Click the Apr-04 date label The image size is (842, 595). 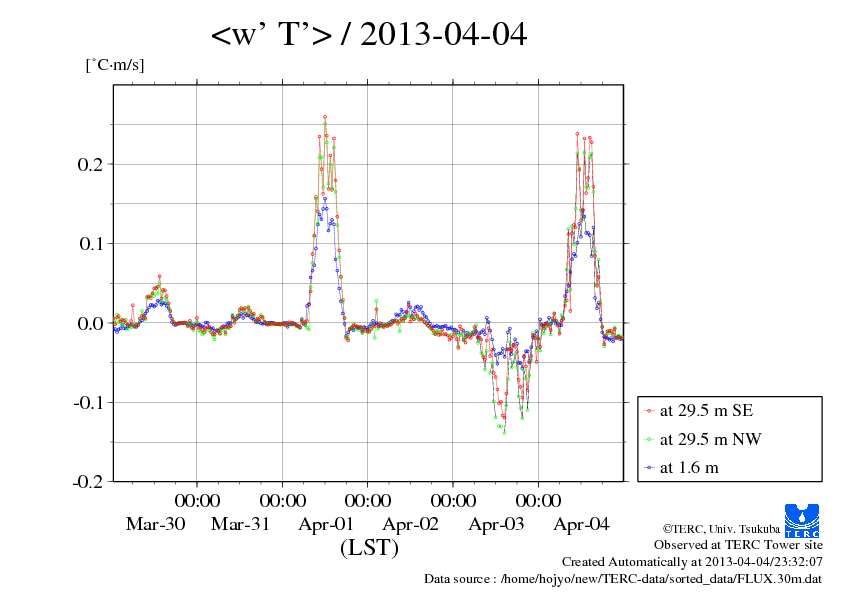582,524
